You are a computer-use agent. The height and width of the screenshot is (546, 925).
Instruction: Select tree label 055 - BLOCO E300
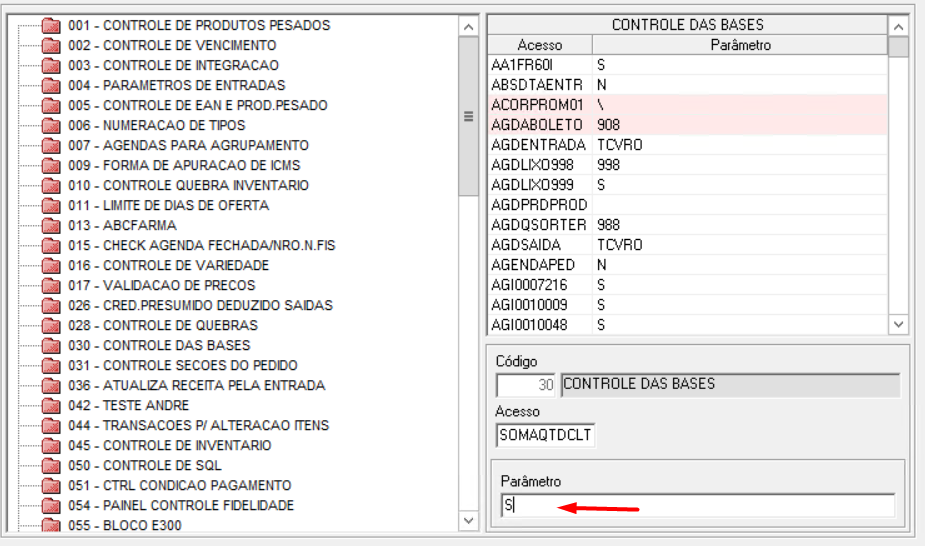(124, 525)
